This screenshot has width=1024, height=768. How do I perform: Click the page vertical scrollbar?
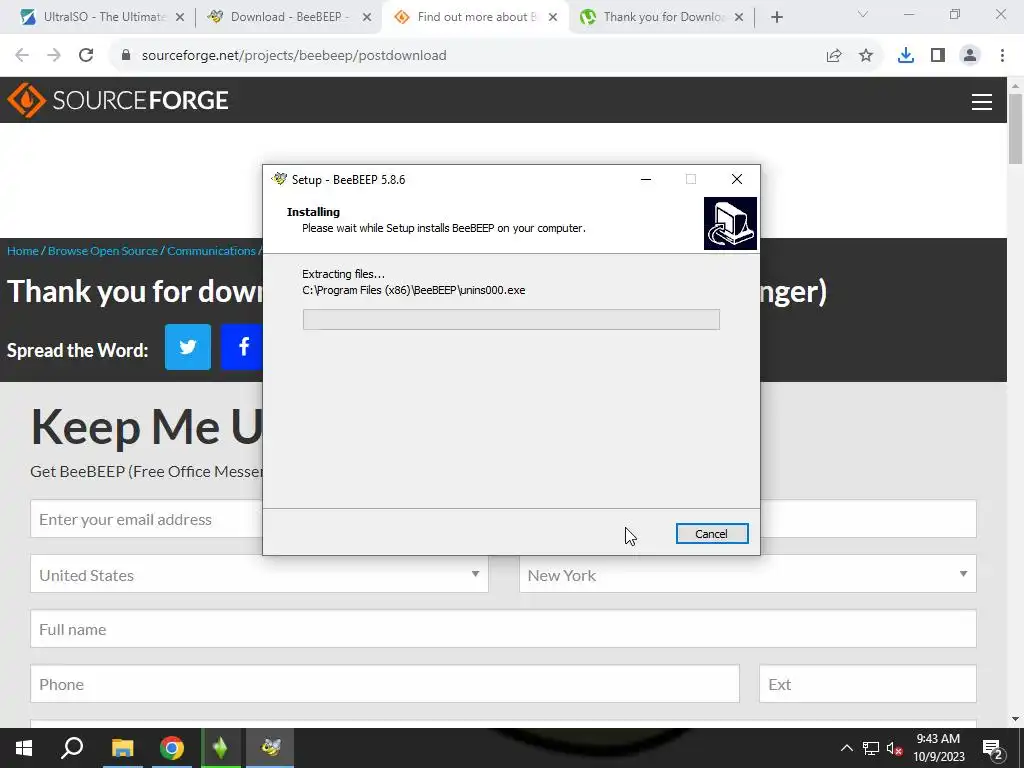click(1016, 129)
